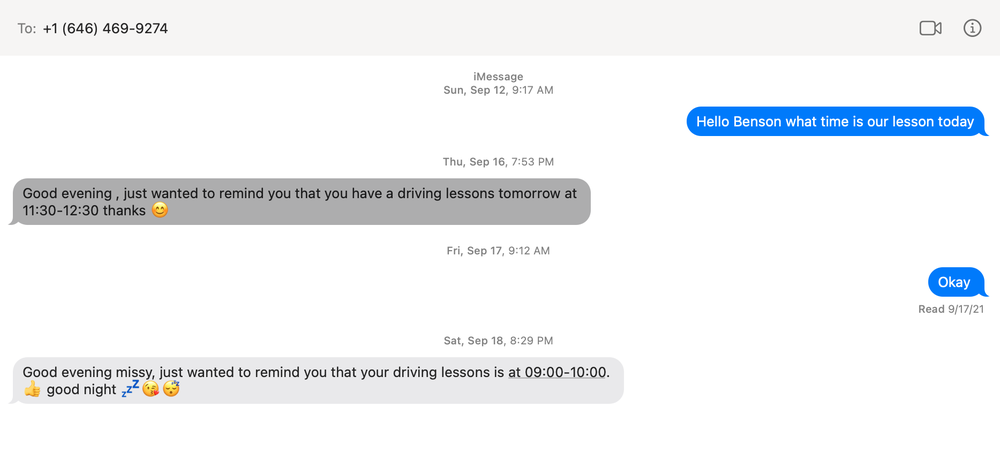Click the smiling emoji after 'thanks'
Screen dimensions: 1000x467
(x=160, y=211)
